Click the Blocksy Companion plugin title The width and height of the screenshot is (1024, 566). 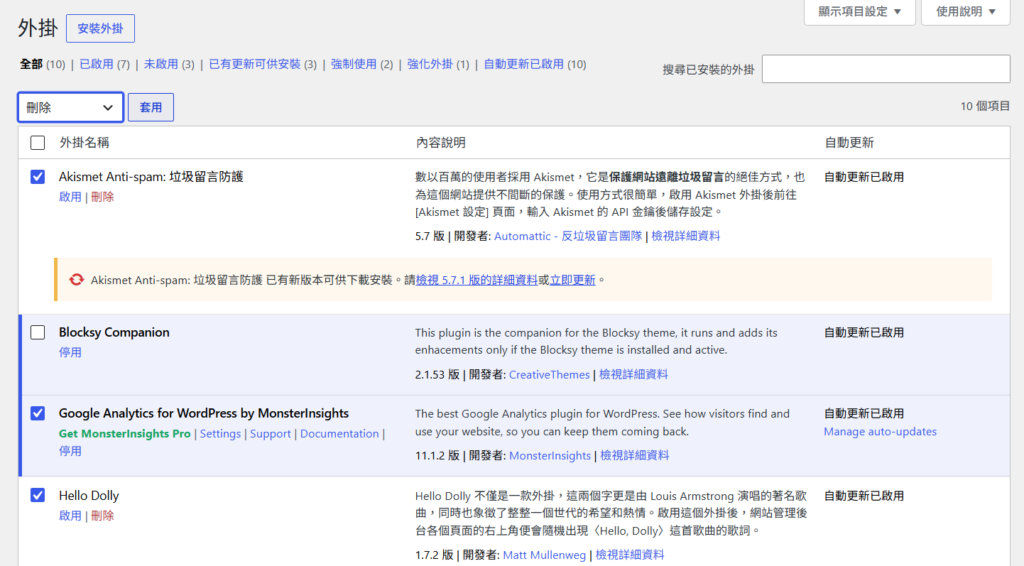114,332
